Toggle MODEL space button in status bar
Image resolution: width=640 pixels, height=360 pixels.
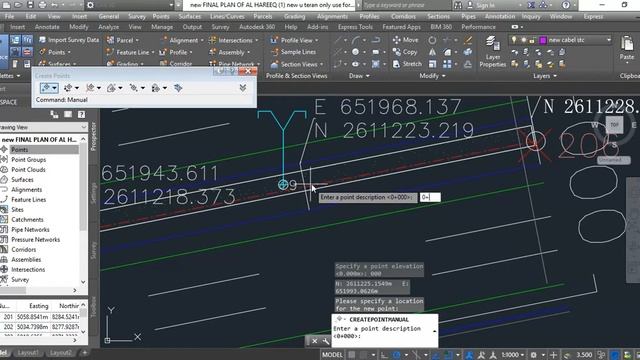(332, 355)
